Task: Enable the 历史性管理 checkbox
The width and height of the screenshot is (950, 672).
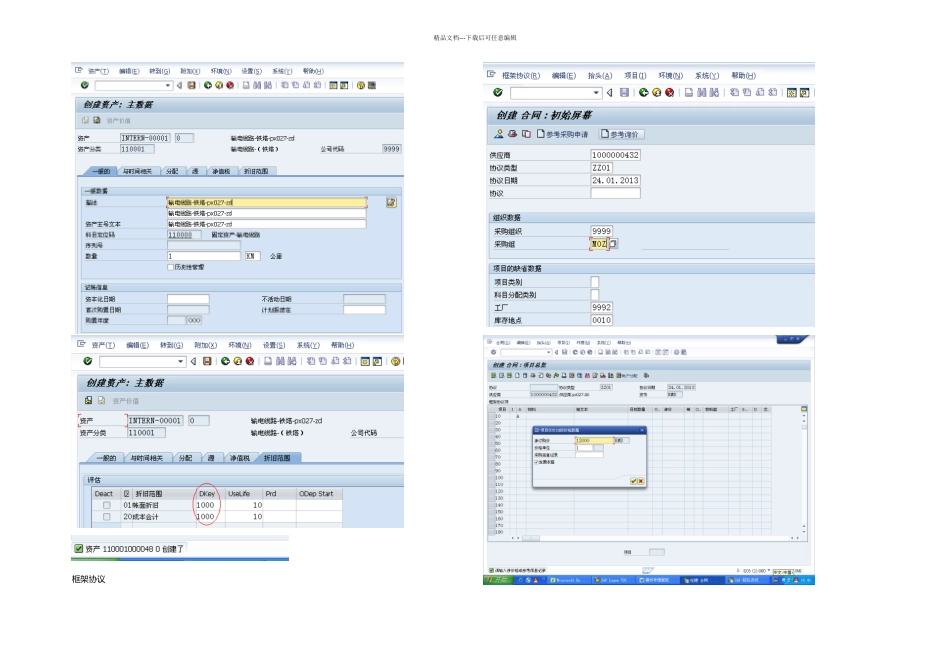Action: [x=170, y=267]
